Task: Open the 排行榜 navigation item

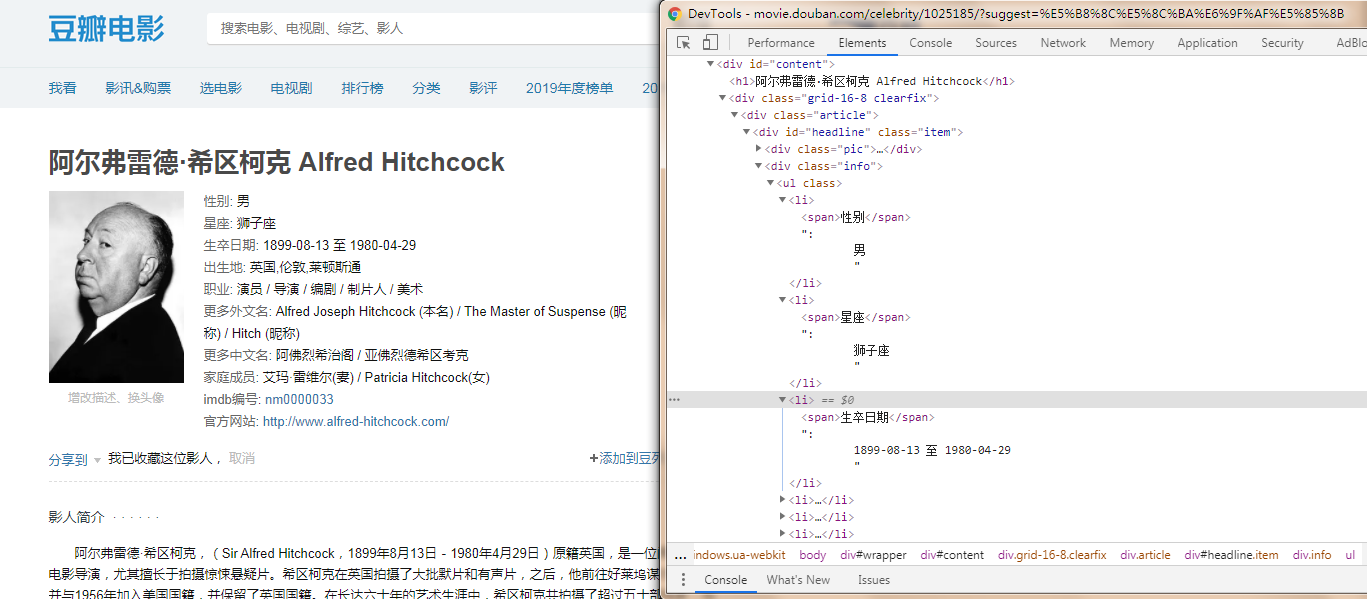Action: (x=362, y=88)
